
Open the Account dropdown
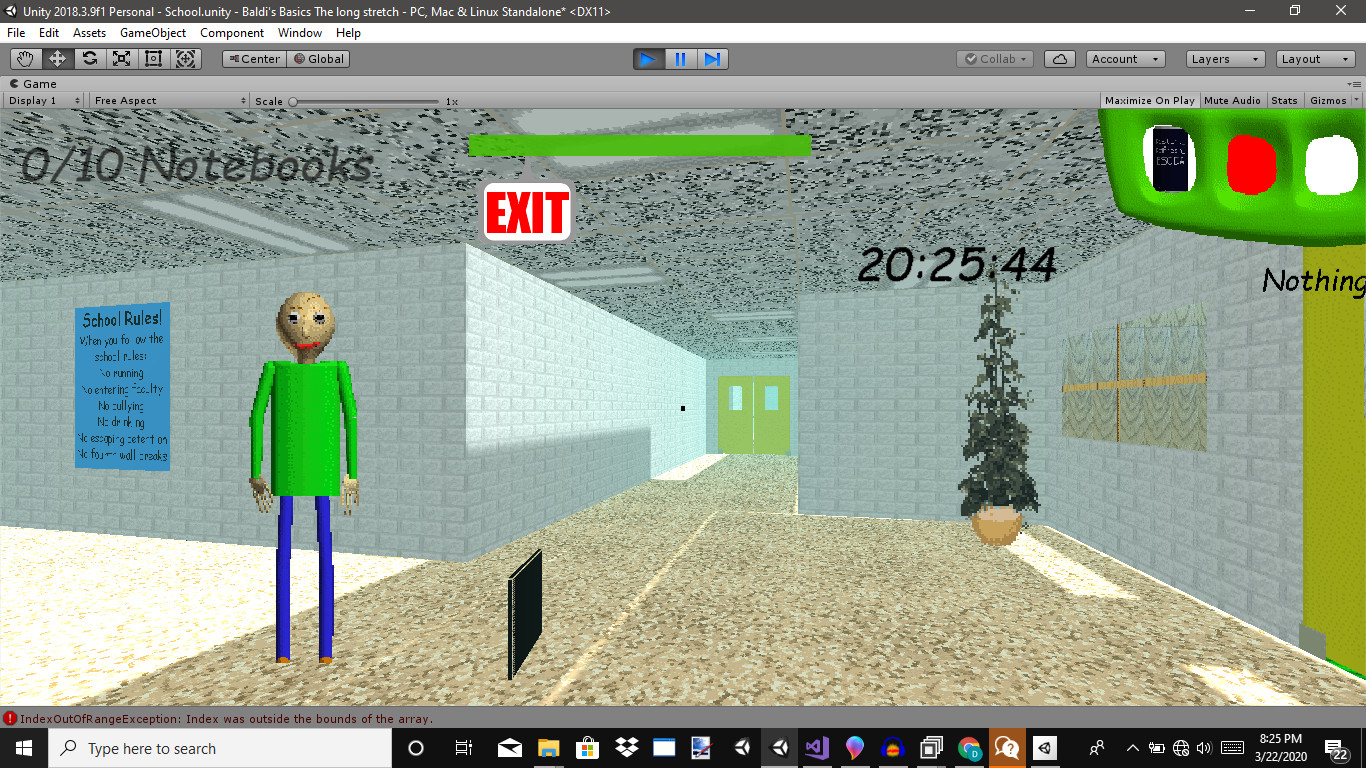[1126, 59]
